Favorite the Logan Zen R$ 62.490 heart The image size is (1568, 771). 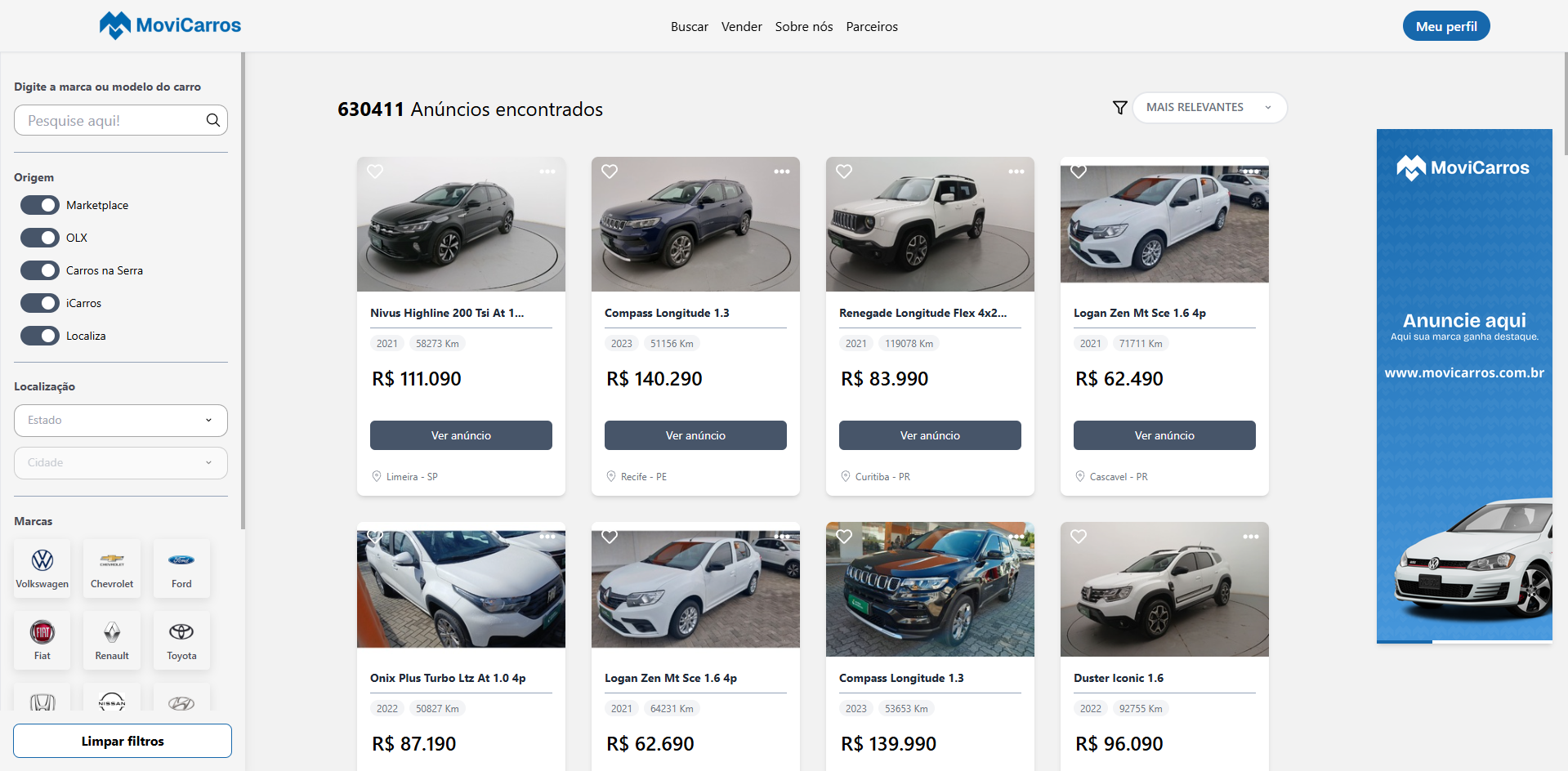(1079, 172)
